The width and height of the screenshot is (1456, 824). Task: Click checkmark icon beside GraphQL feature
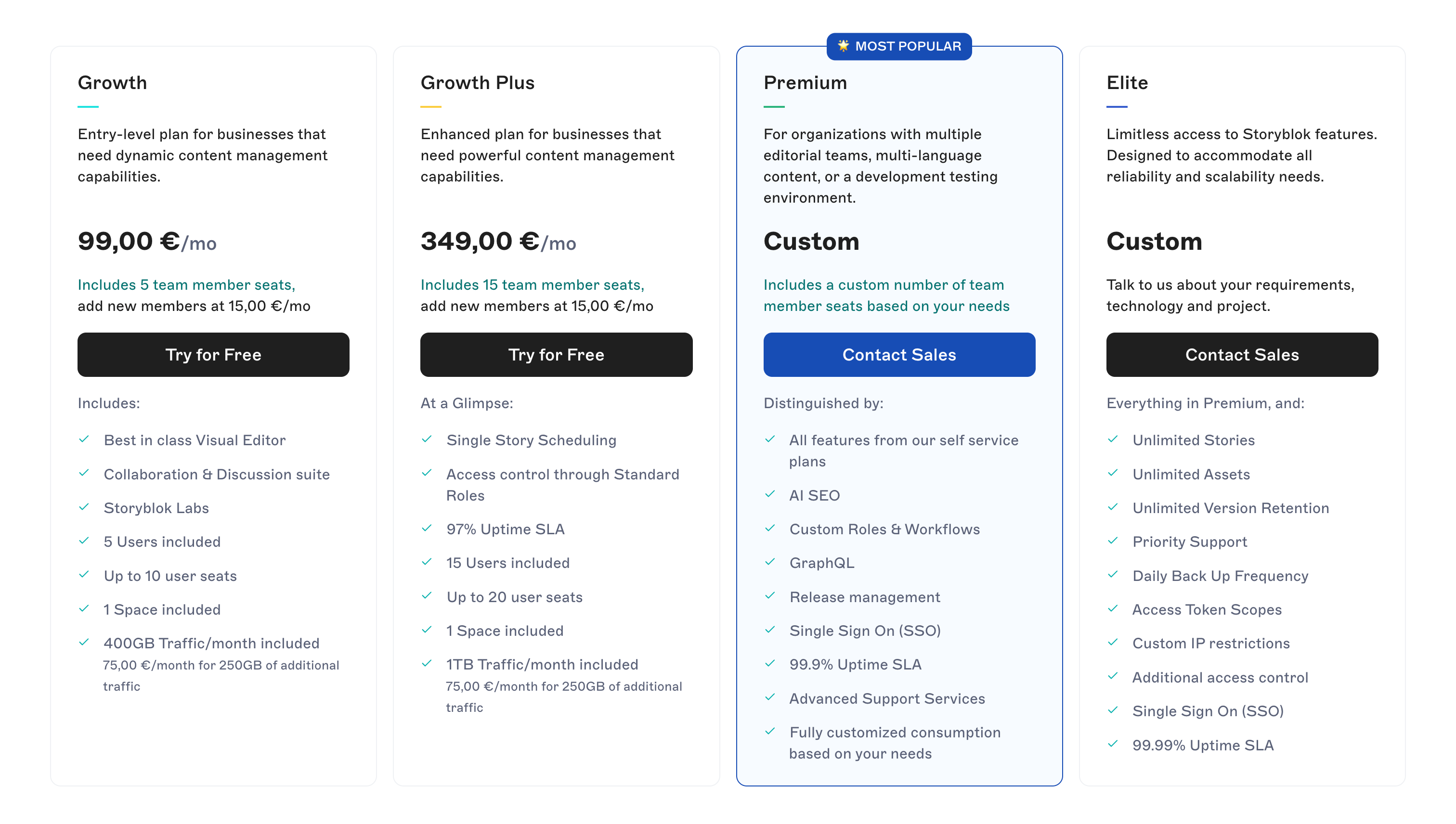[x=770, y=562]
